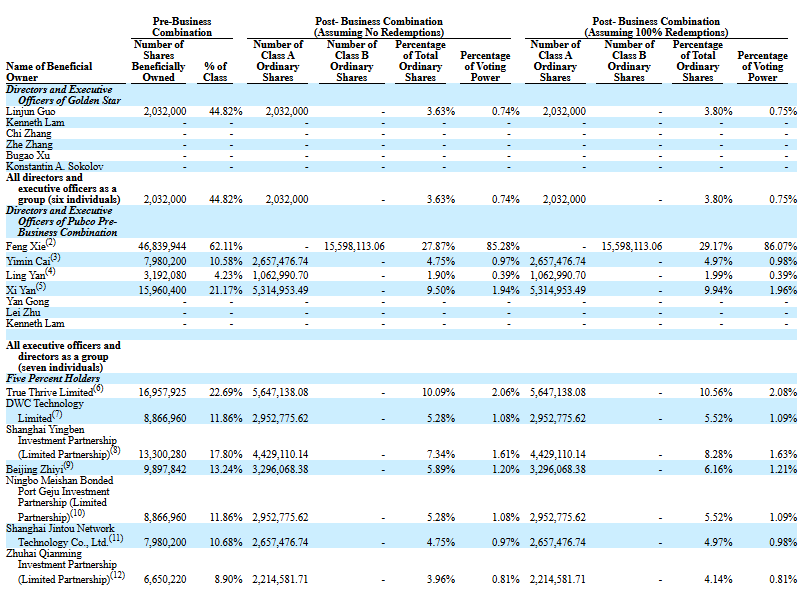Select the Bugao Xu row name
The image size is (802, 591).
[x=28, y=156]
